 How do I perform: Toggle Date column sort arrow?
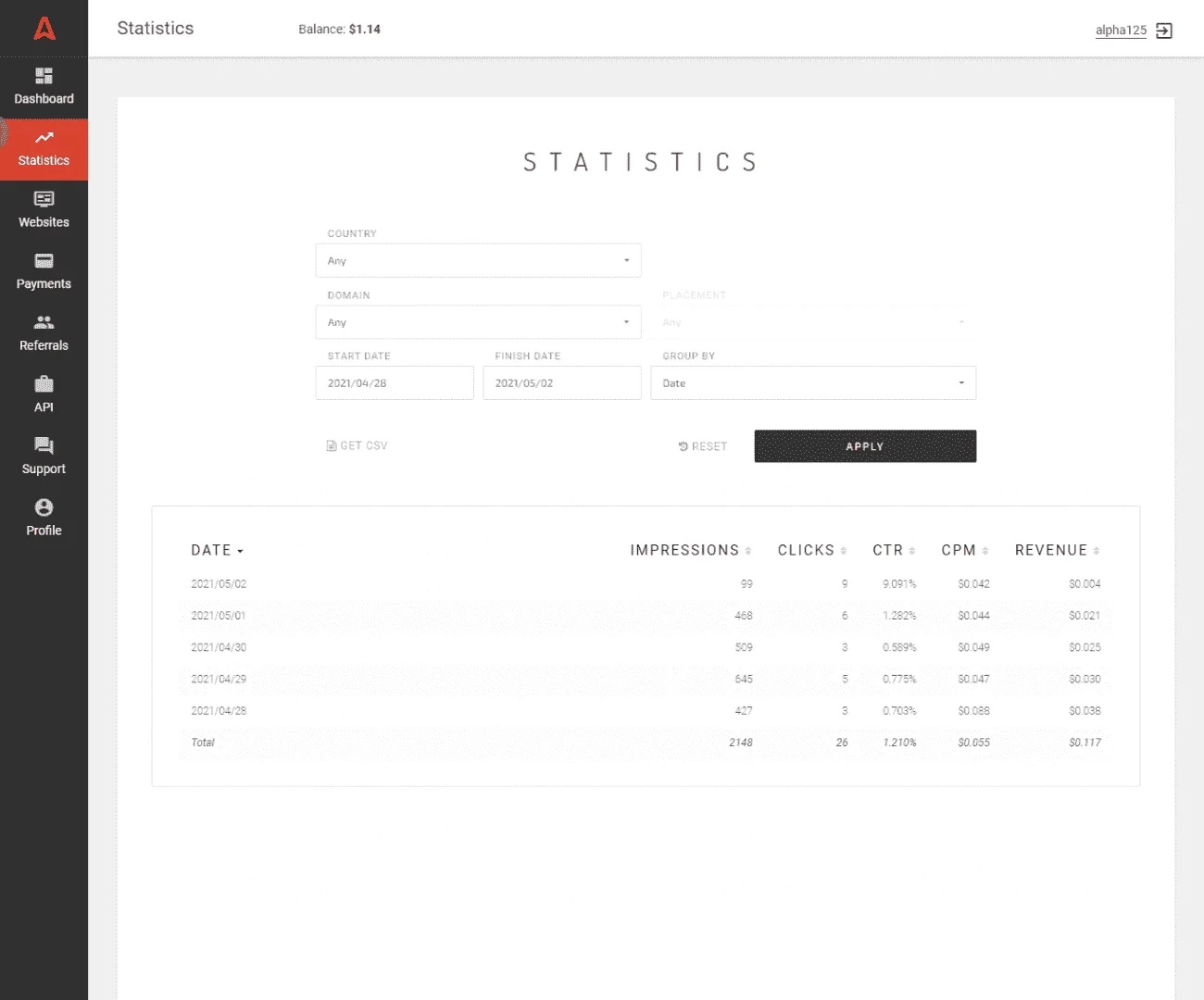pyautogui.click(x=240, y=551)
